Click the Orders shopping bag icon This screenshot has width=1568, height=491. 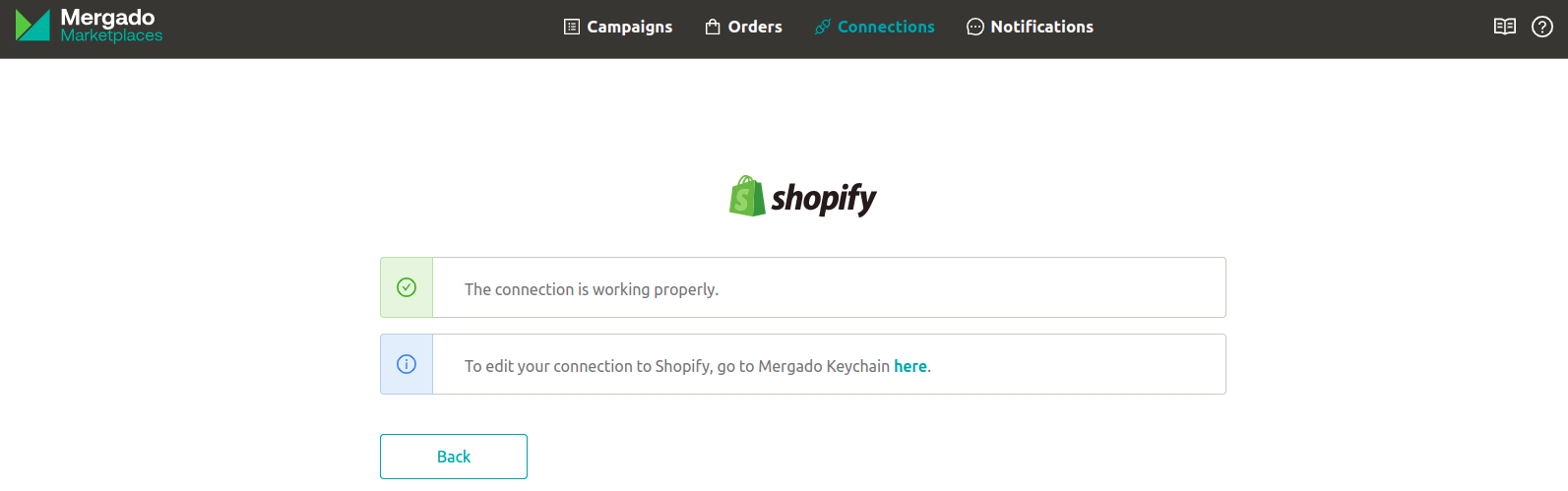[x=713, y=27]
